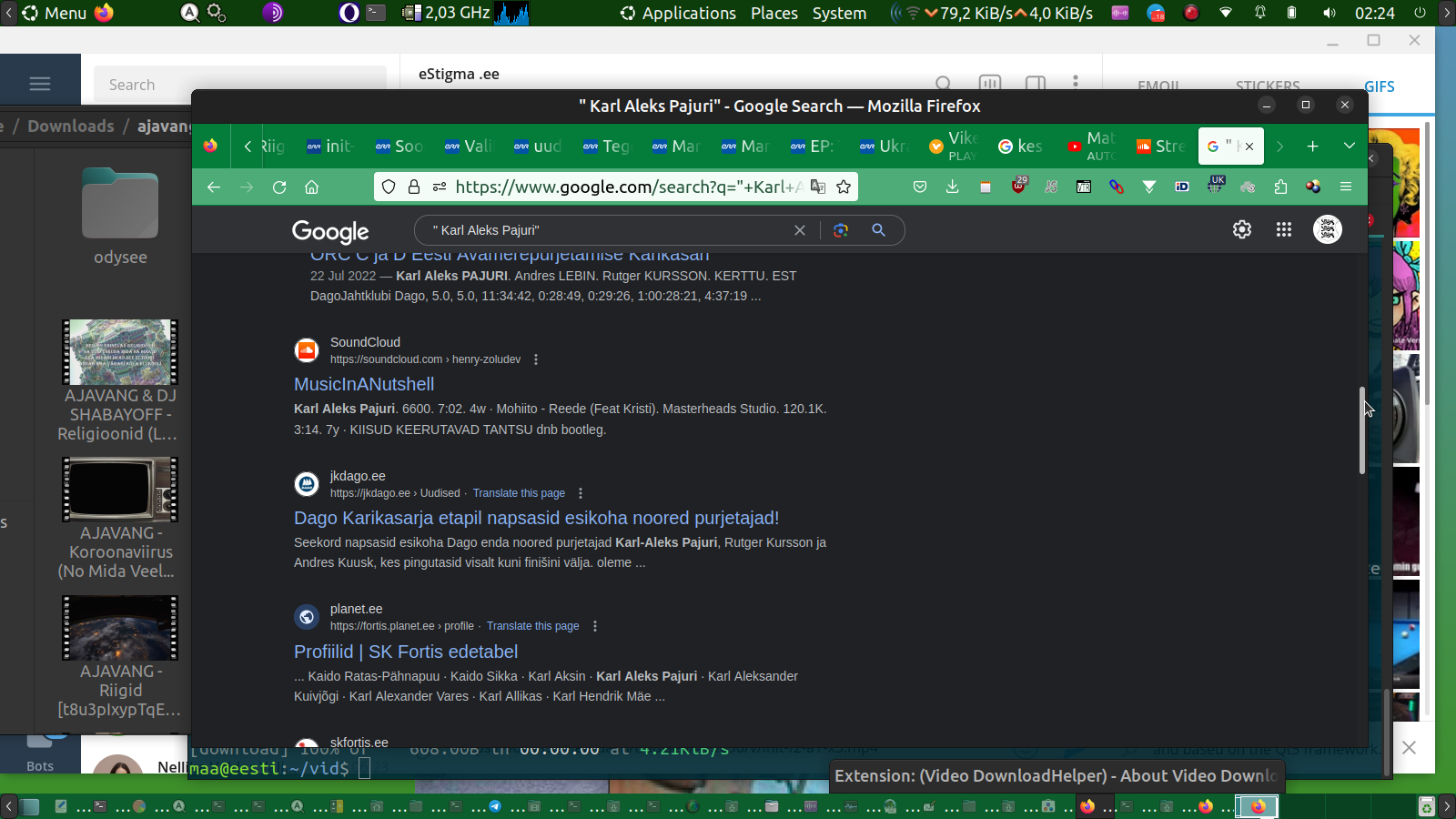Reload the Google search page
This screenshot has height=819, width=1456.
(x=279, y=187)
